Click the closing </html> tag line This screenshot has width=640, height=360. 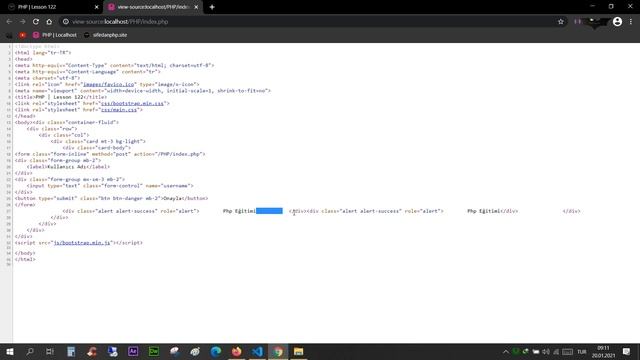25,260
